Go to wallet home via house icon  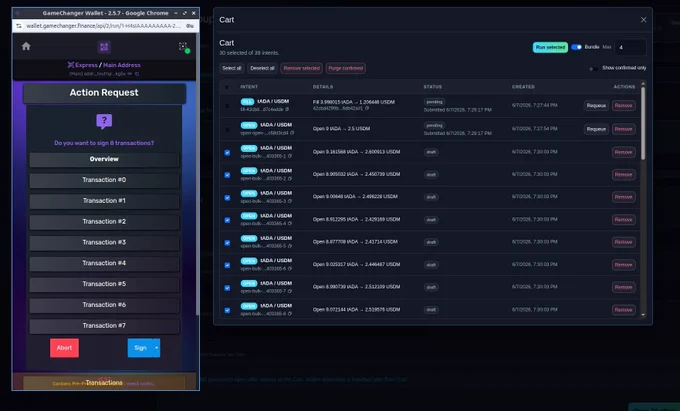(26, 46)
